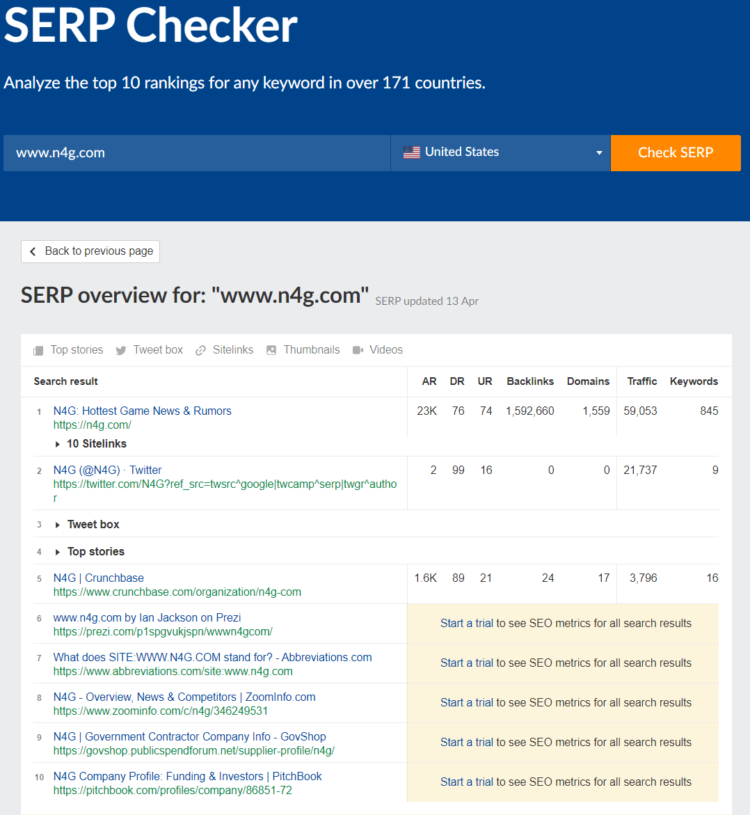Open the N4G | Crunchbase result
Image resolution: width=750 pixels, height=815 pixels.
tap(98, 578)
